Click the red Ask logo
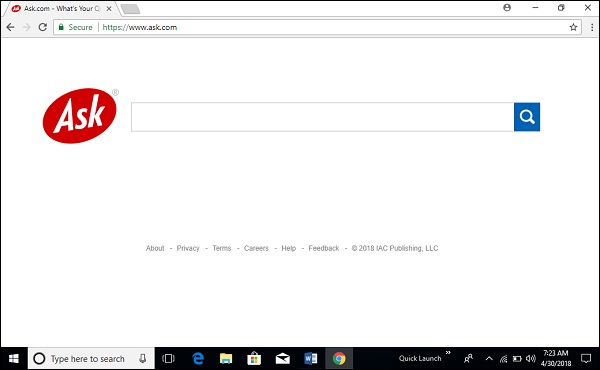The height and width of the screenshot is (370, 600). tap(80, 116)
